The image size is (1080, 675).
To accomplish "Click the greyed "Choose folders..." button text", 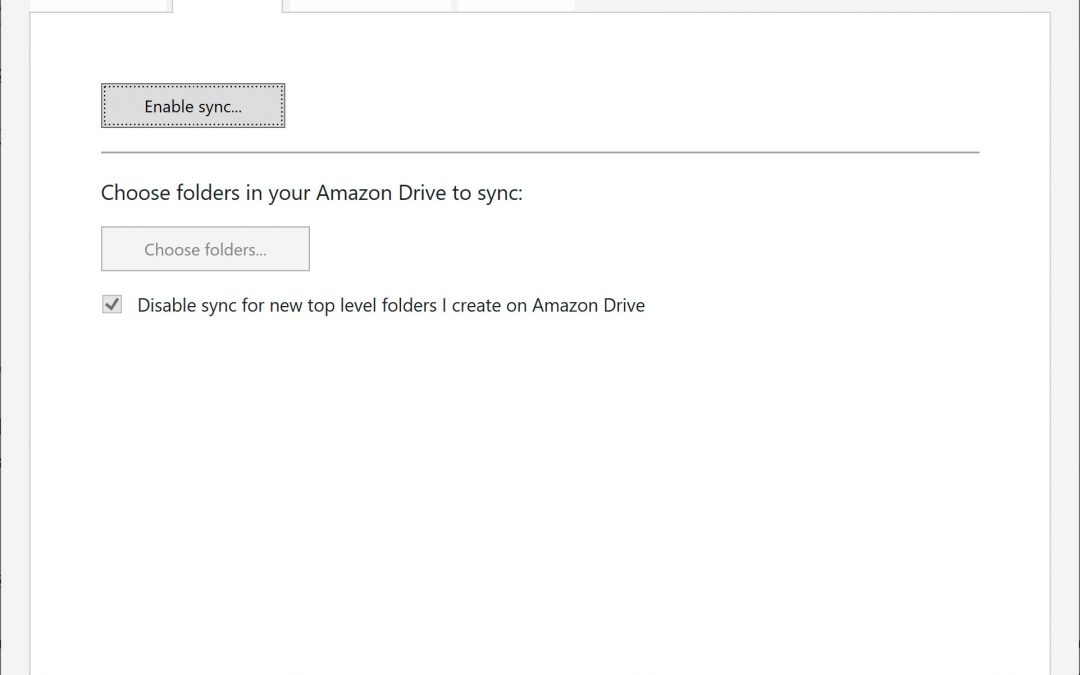I will 205,249.
